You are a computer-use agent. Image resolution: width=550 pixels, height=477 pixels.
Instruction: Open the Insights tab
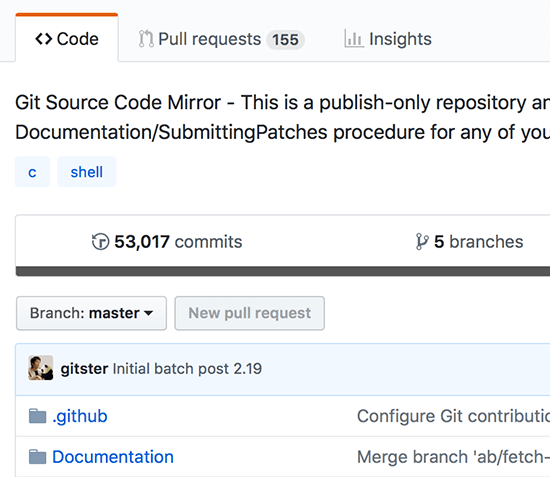tap(388, 39)
